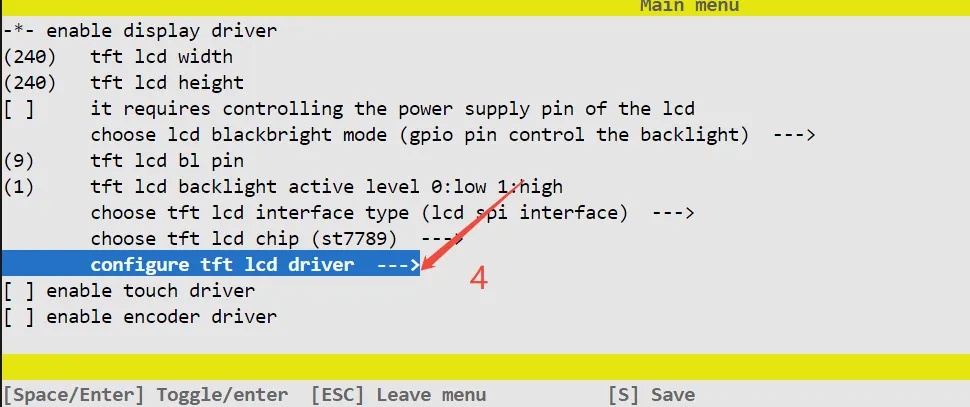The image size is (970, 407).
Task: Click the highlighted row's arrow indicator
Action: (x=398, y=265)
